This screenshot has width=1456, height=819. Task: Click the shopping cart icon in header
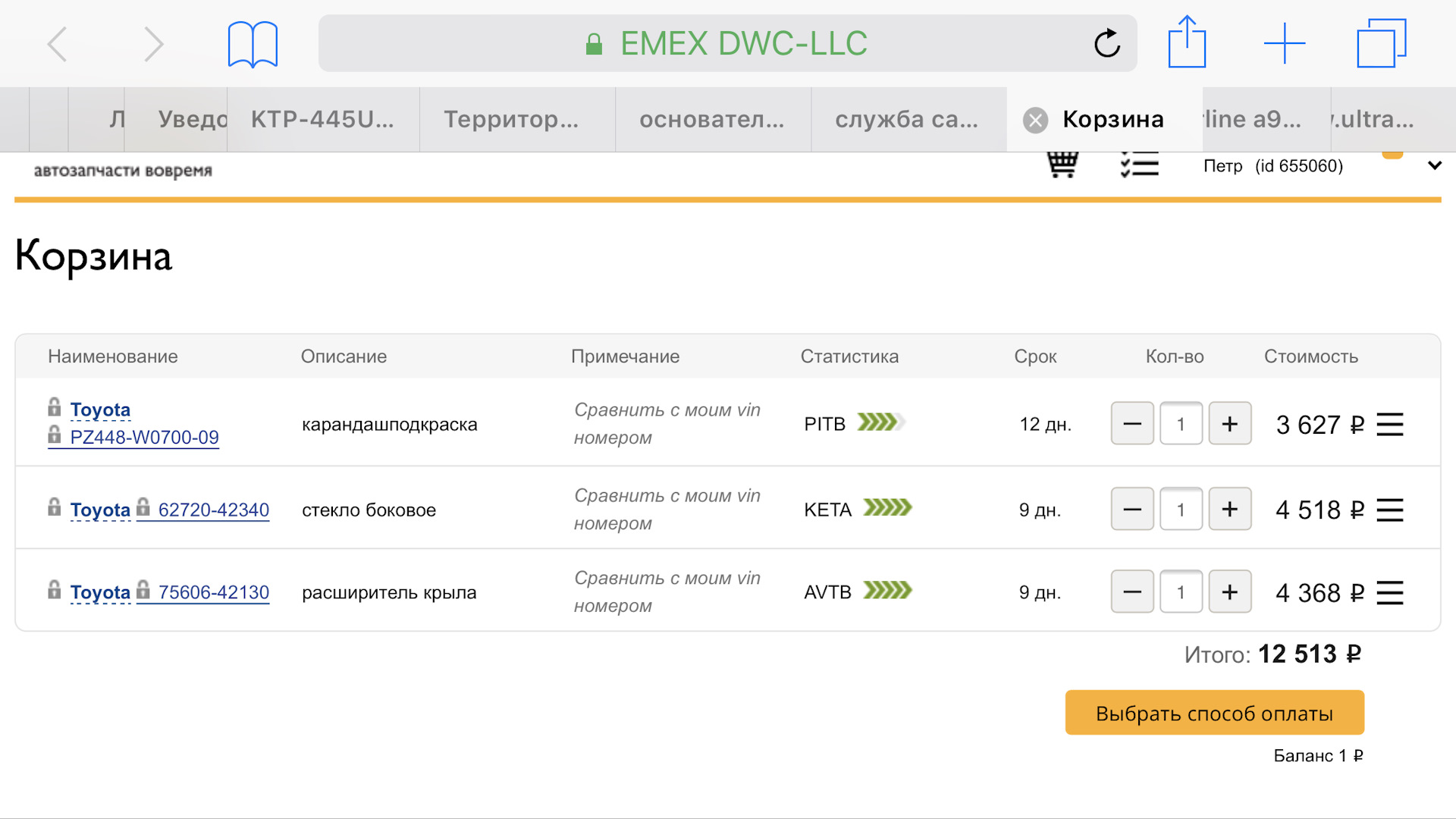pyautogui.click(x=1062, y=165)
